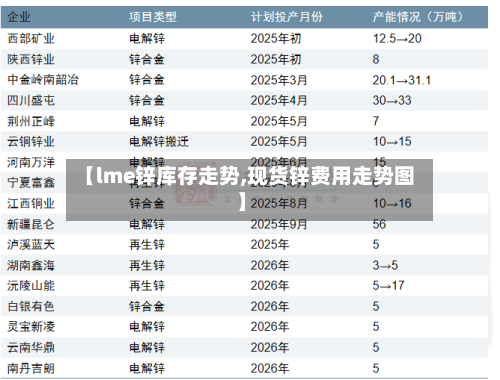Screen dimensions: 500x380
Task: Select 再生锌 in the 泸溪蓝天 row
Action: (x=147, y=245)
